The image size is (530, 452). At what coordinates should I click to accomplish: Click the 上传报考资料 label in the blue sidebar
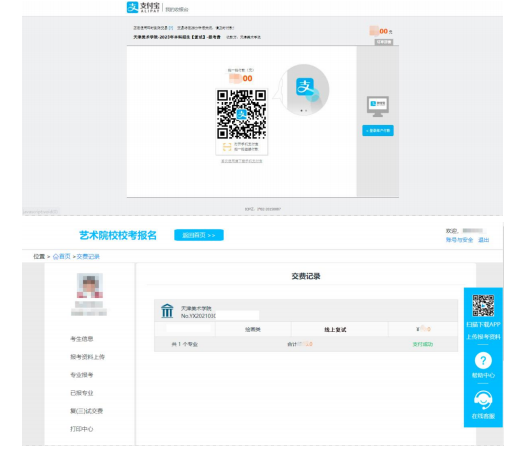coord(483,337)
